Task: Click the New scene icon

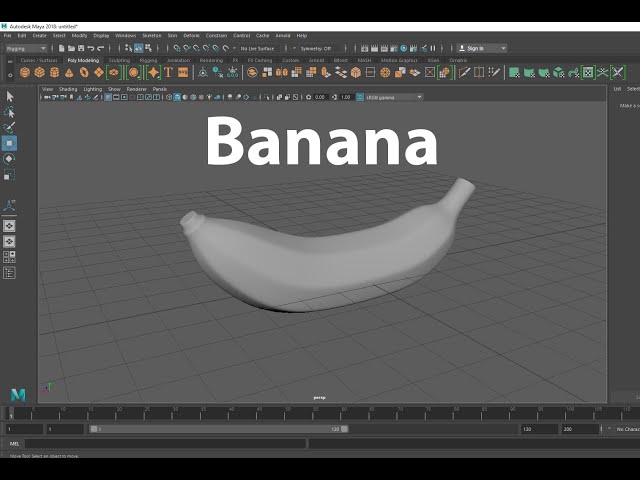Action: (x=62, y=48)
